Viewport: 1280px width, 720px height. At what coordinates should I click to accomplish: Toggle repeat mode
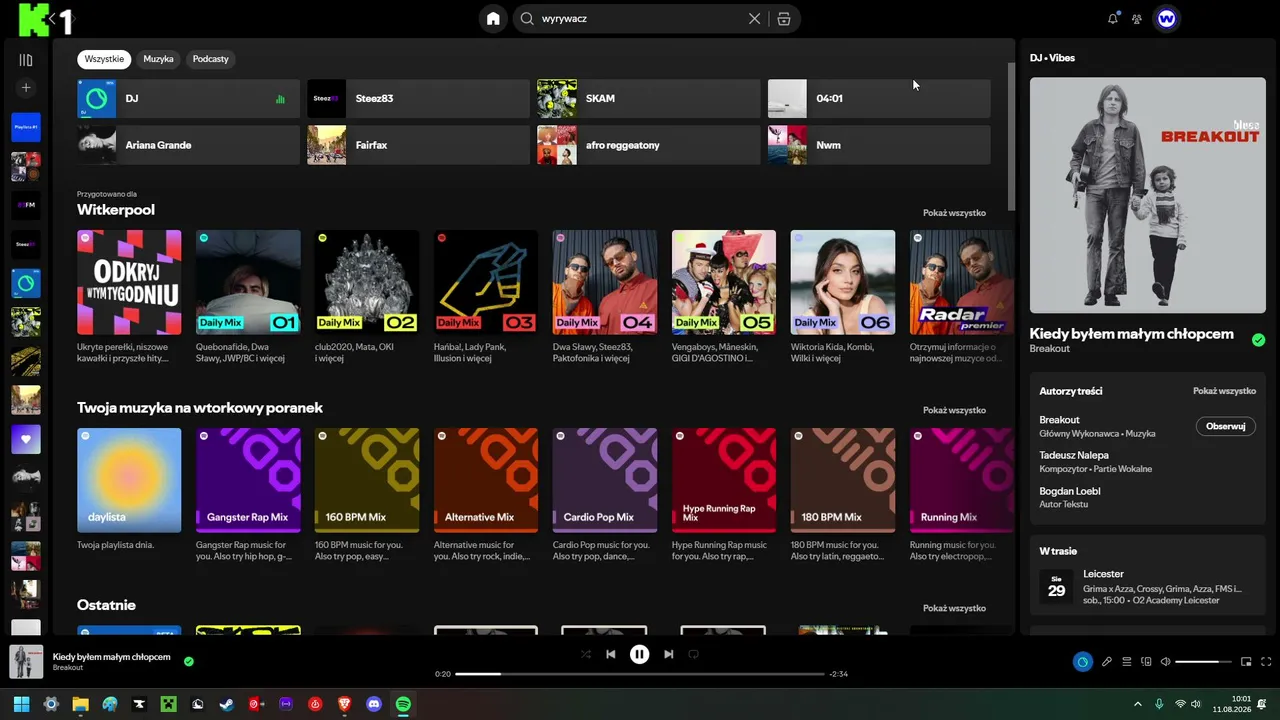(x=693, y=654)
